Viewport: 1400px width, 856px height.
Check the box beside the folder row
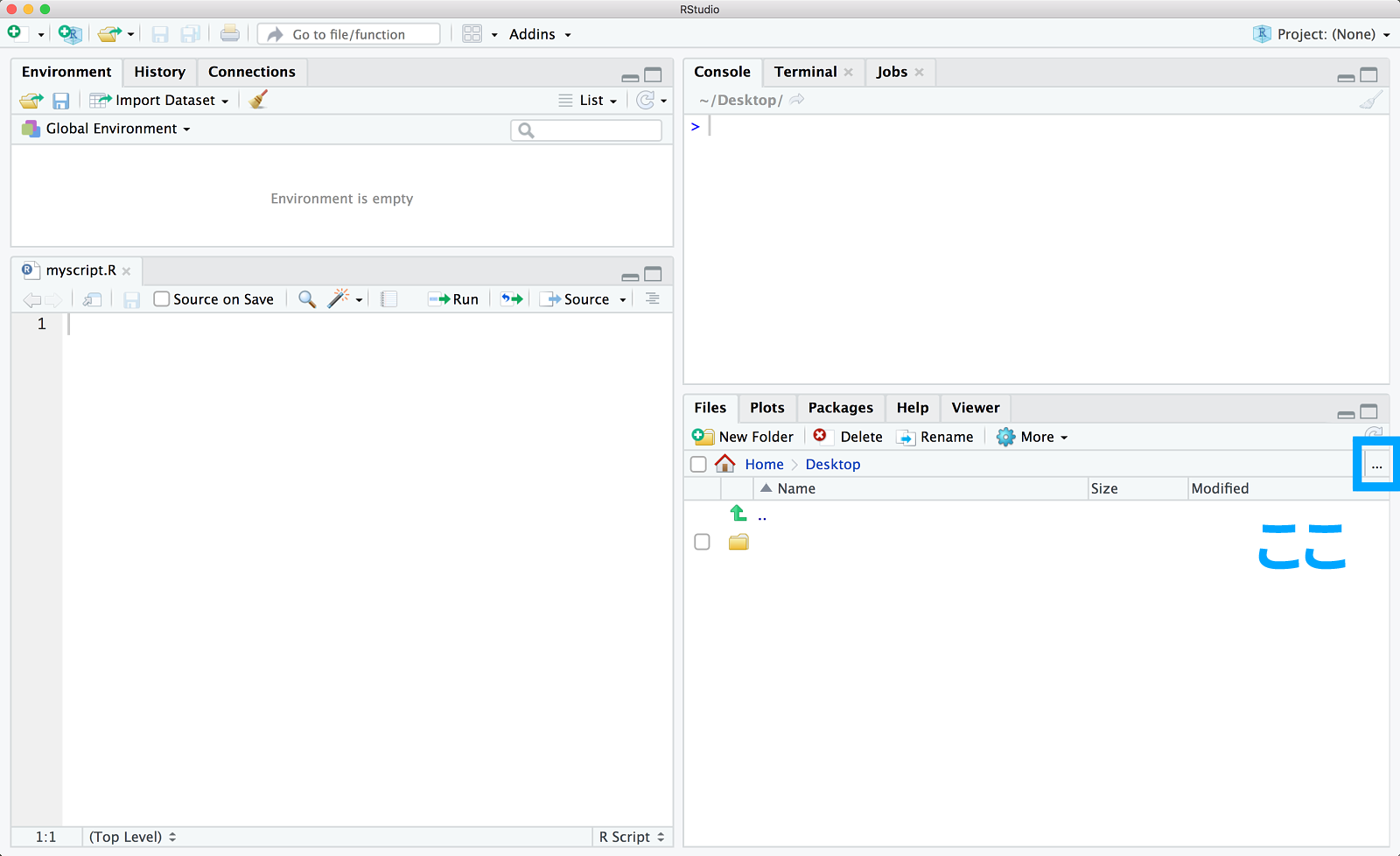pos(702,542)
